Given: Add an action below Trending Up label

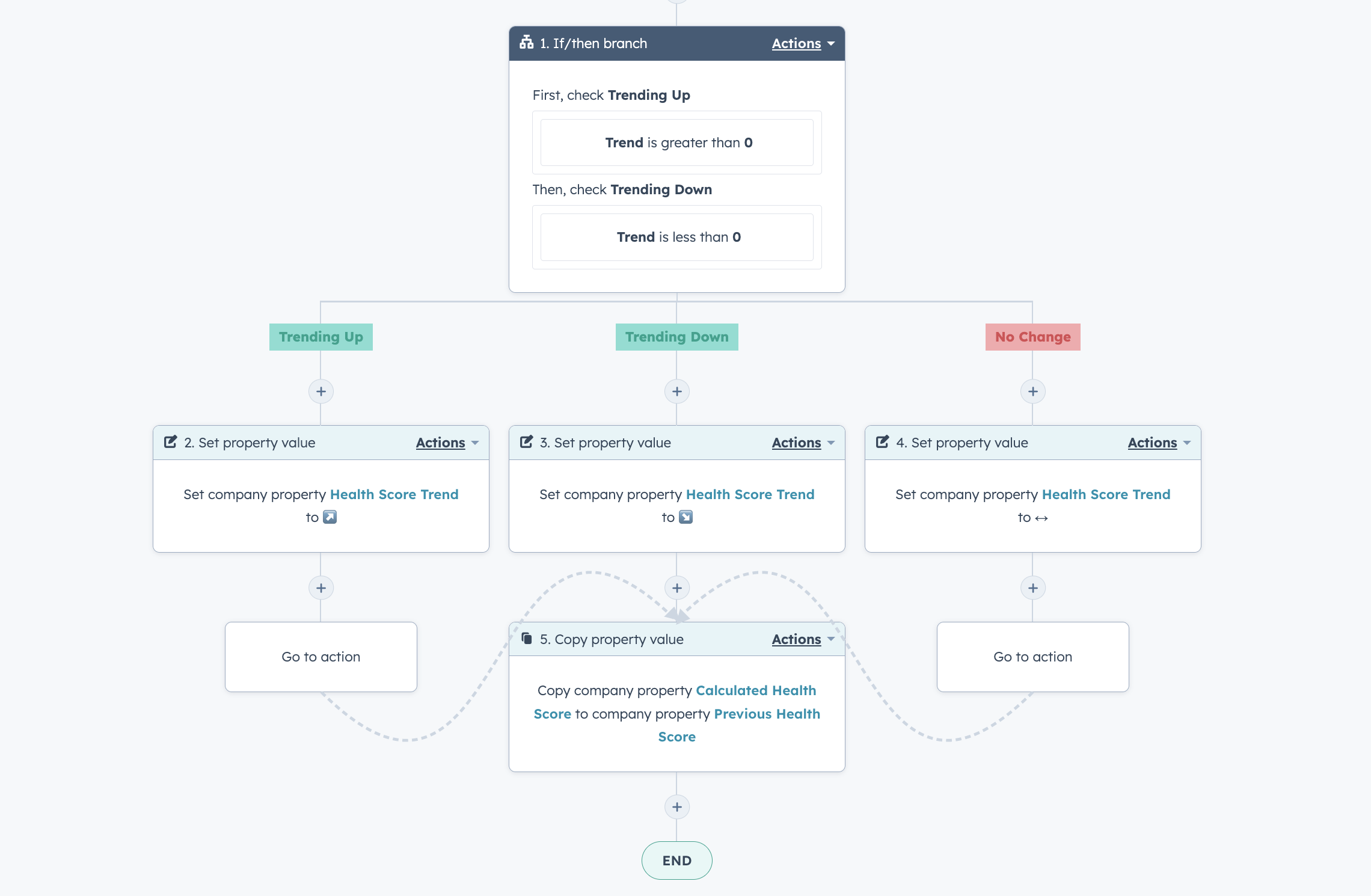Looking at the screenshot, I should point(321,391).
